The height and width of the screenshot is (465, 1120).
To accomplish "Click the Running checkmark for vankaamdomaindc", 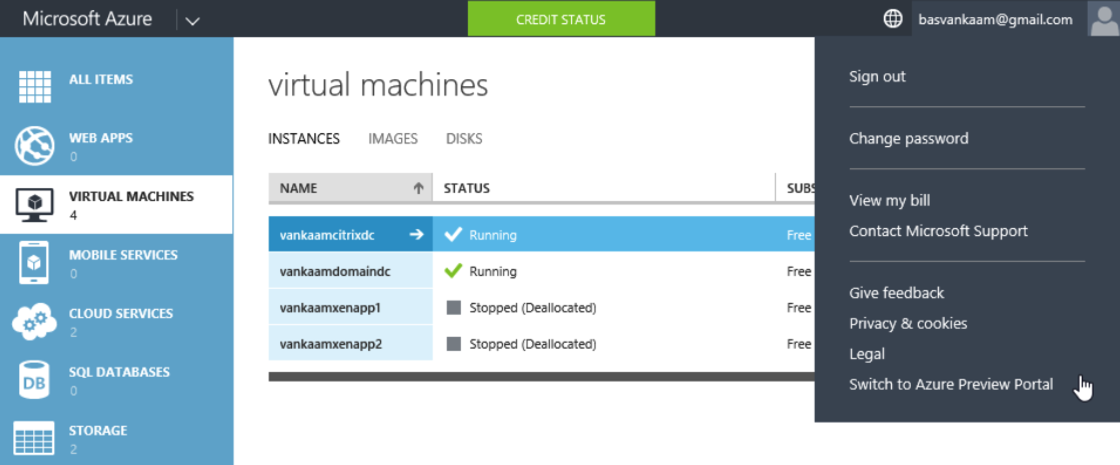I will click(x=453, y=271).
